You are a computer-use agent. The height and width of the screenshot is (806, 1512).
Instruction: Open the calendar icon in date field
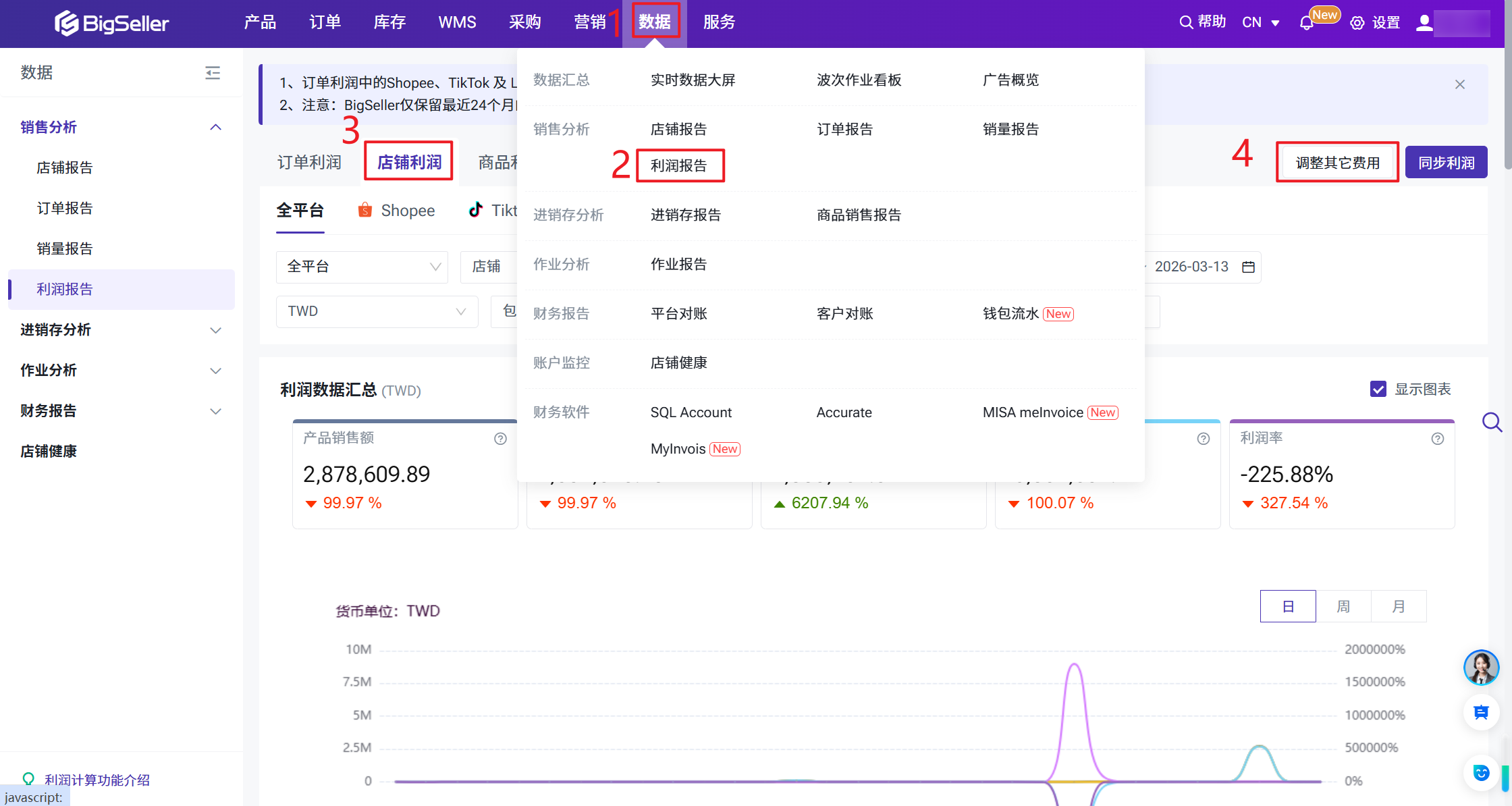coord(1249,267)
